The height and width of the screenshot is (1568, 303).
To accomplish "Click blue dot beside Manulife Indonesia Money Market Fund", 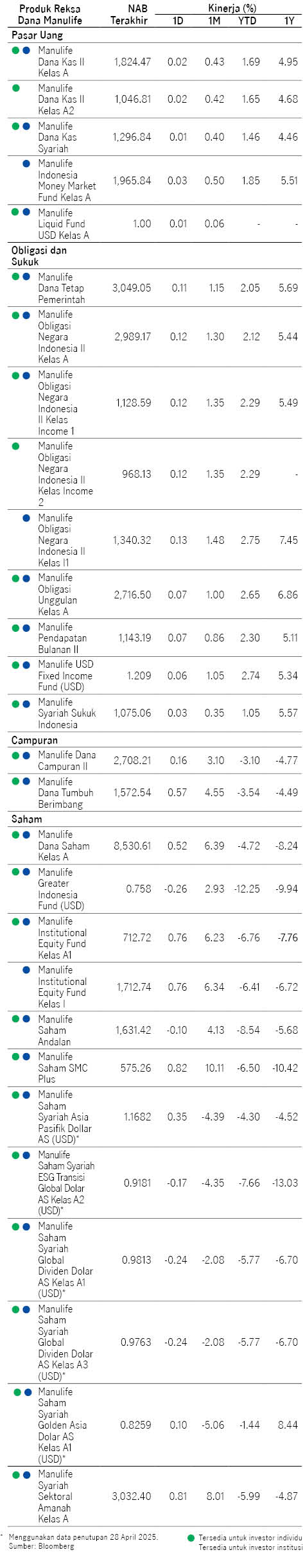I will point(26,164).
